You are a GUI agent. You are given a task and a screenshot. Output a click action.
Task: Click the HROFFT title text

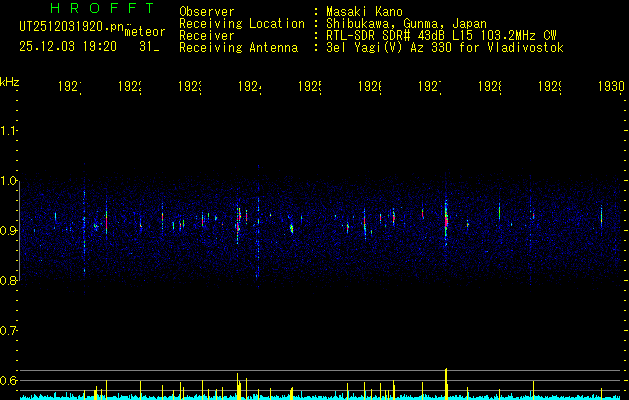click(103, 8)
